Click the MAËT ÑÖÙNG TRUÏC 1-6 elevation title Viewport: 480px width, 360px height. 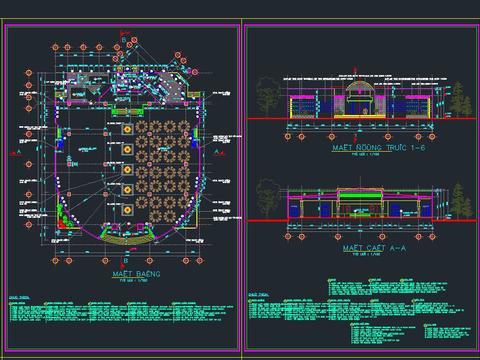point(378,147)
